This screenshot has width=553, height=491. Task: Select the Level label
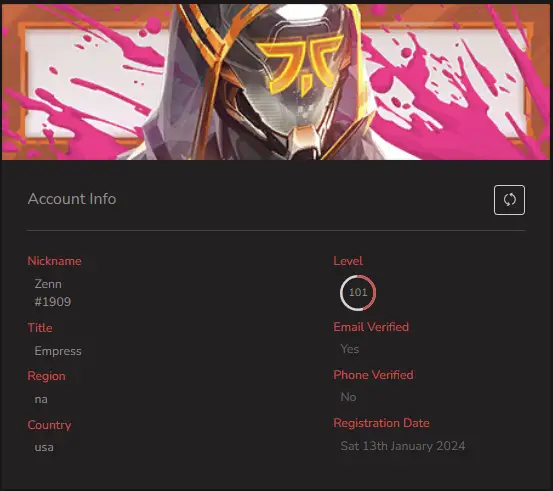pos(348,261)
